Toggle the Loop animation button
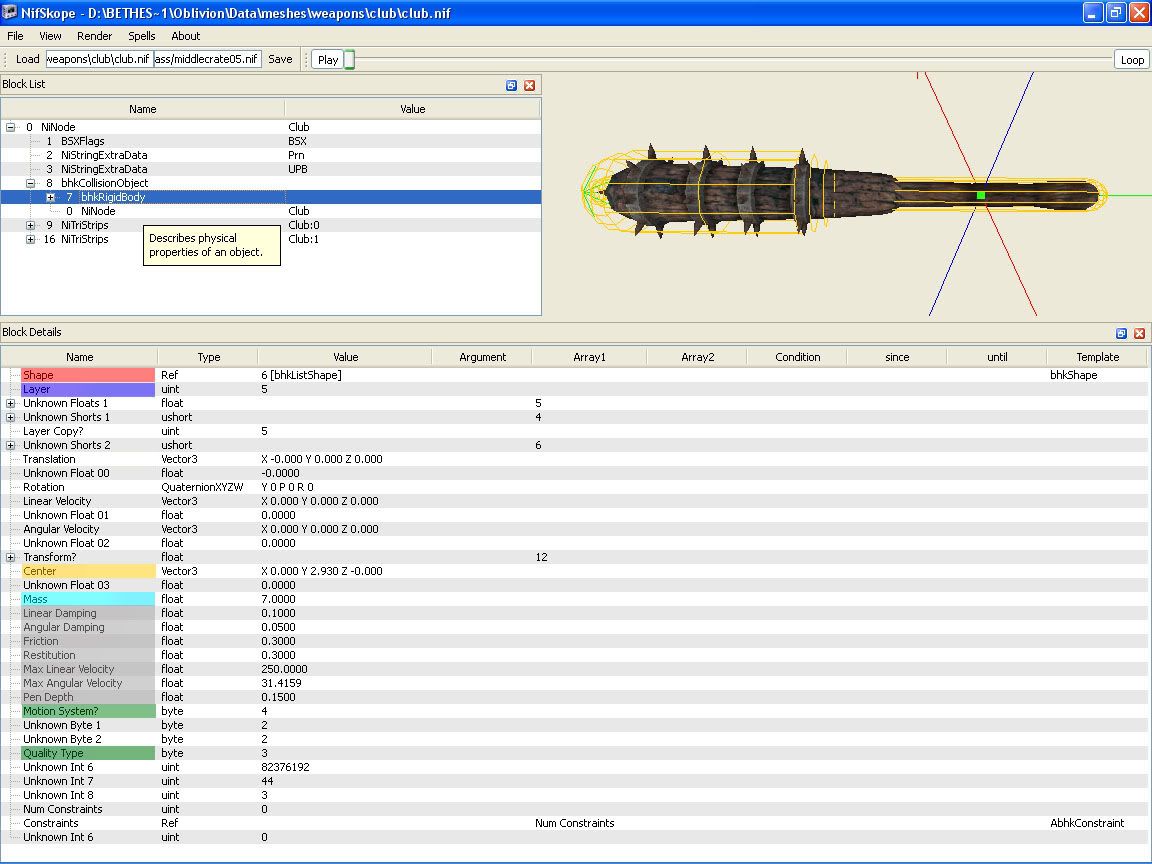 (1132, 60)
